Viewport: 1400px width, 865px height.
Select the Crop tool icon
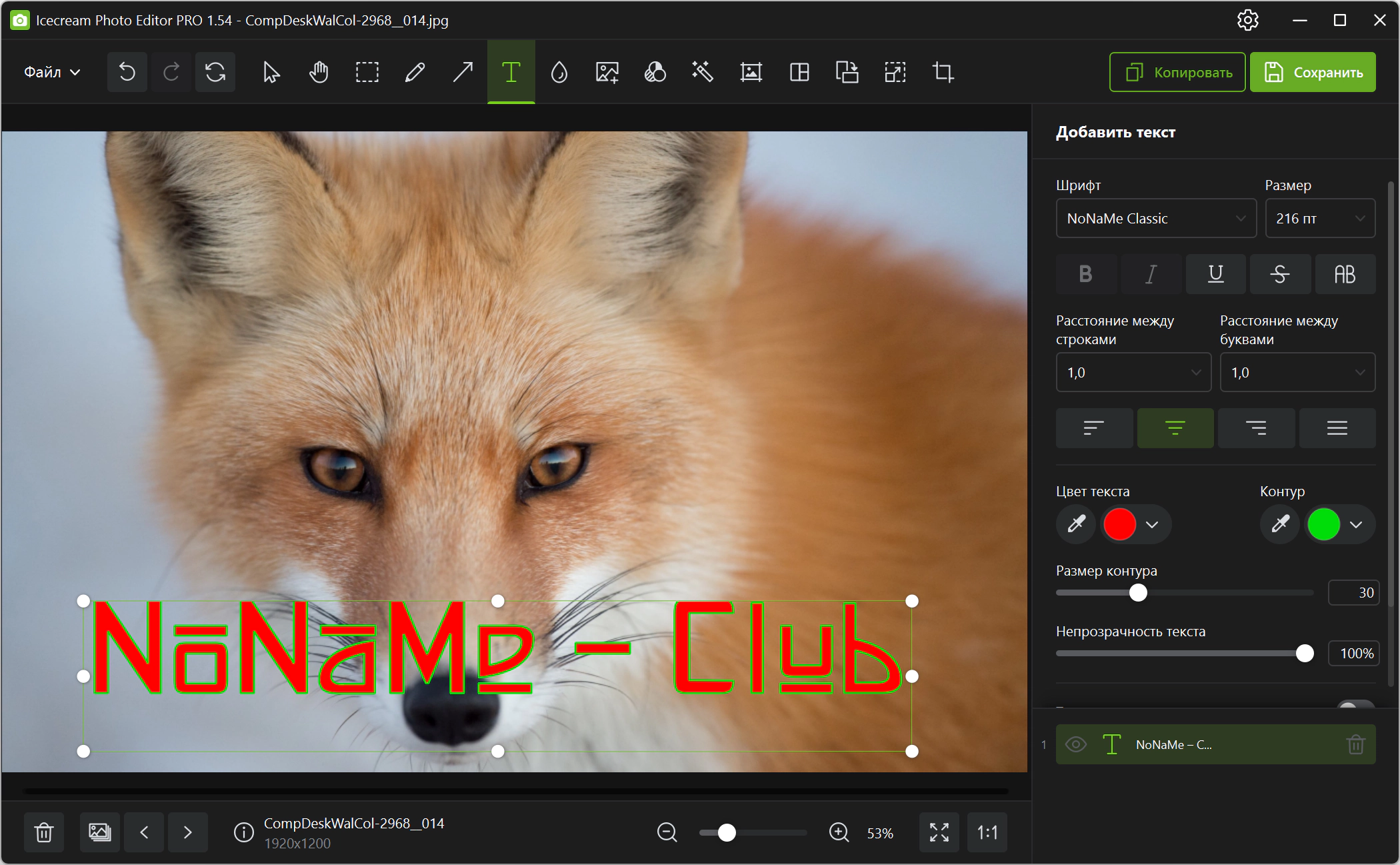pyautogui.click(x=943, y=72)
